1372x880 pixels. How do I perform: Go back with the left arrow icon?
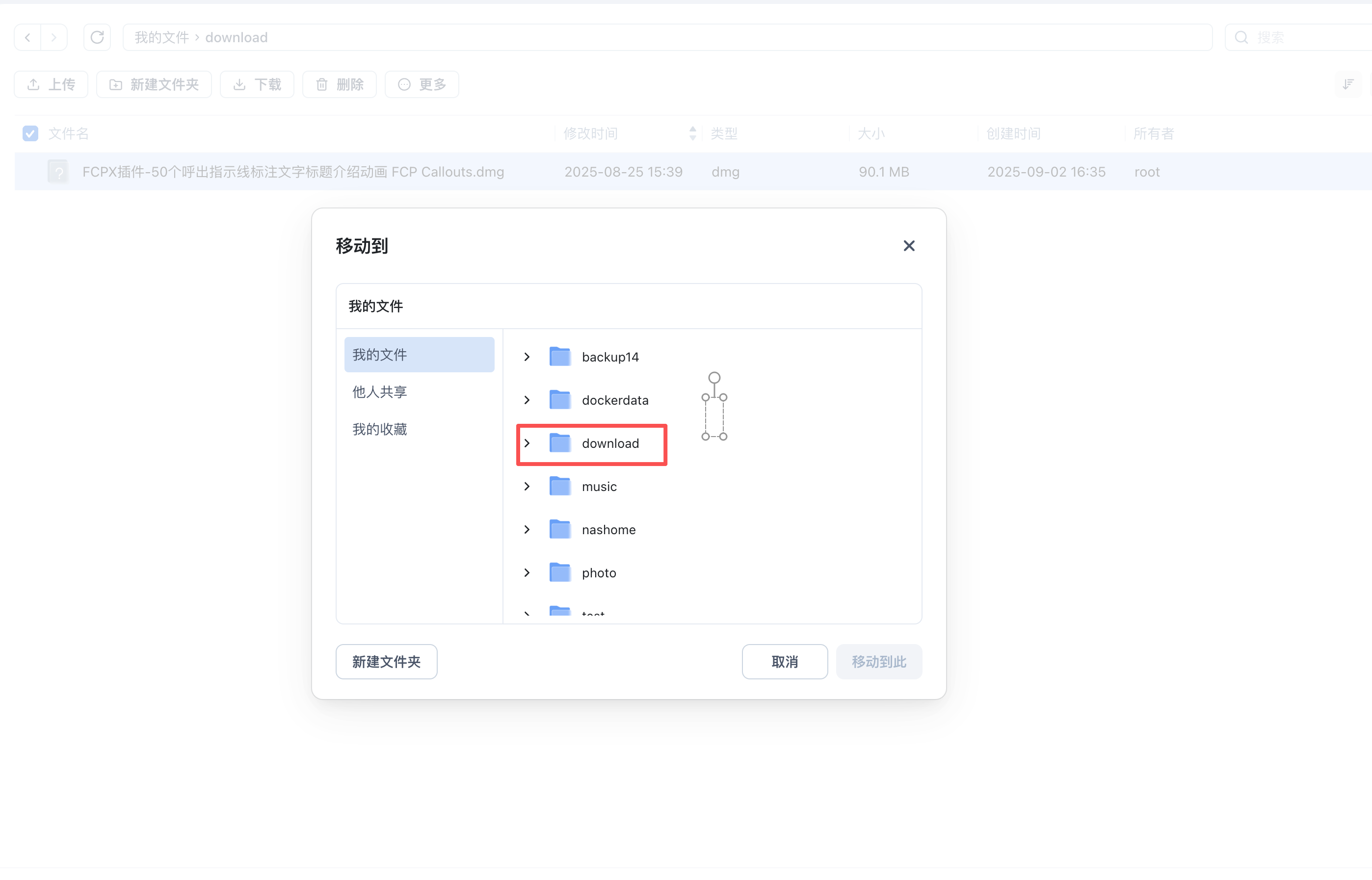point(27,38)
